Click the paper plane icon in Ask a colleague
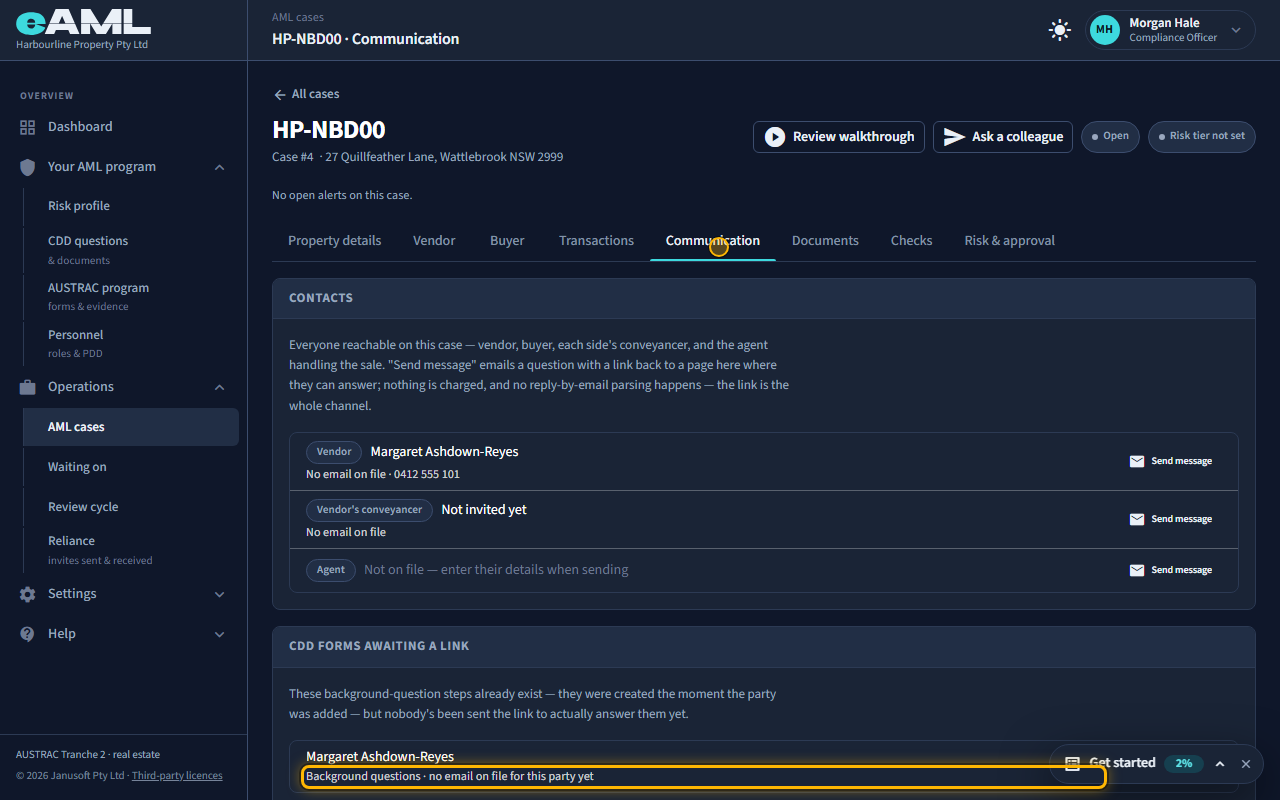1280x800 pixels. (x=955, y=137)
